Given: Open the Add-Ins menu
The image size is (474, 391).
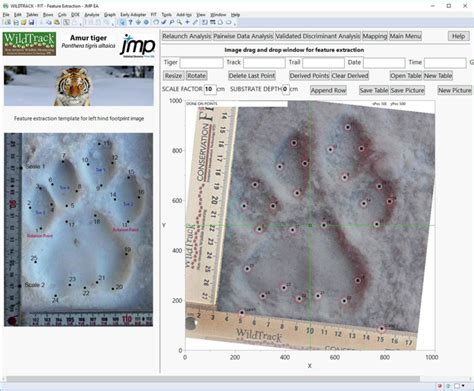Looking at the screenshot, I should (184, 15).
